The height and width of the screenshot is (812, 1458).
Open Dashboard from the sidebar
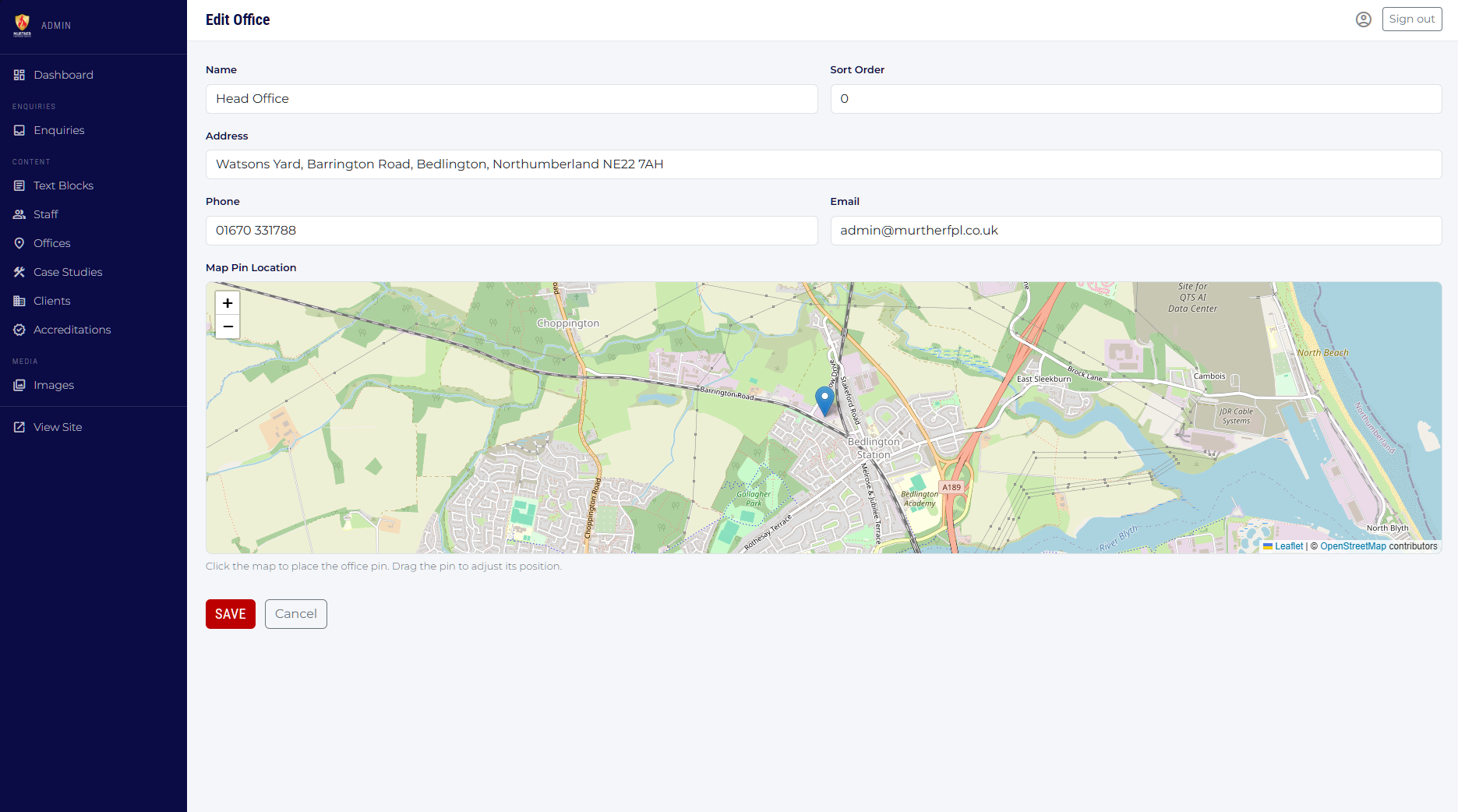click(x=63, y=75)
